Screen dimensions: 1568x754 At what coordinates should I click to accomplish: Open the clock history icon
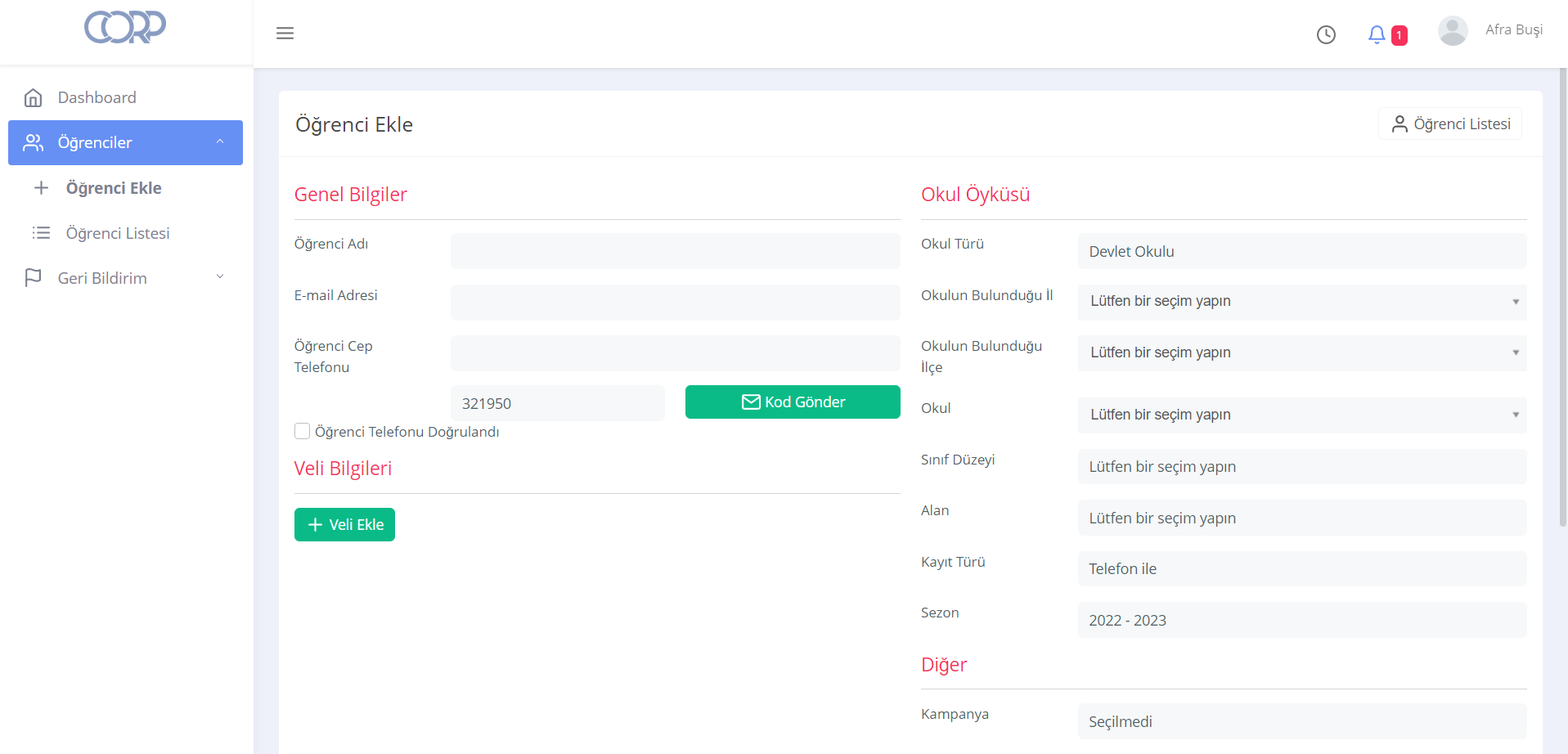[x=1326, y=34]
